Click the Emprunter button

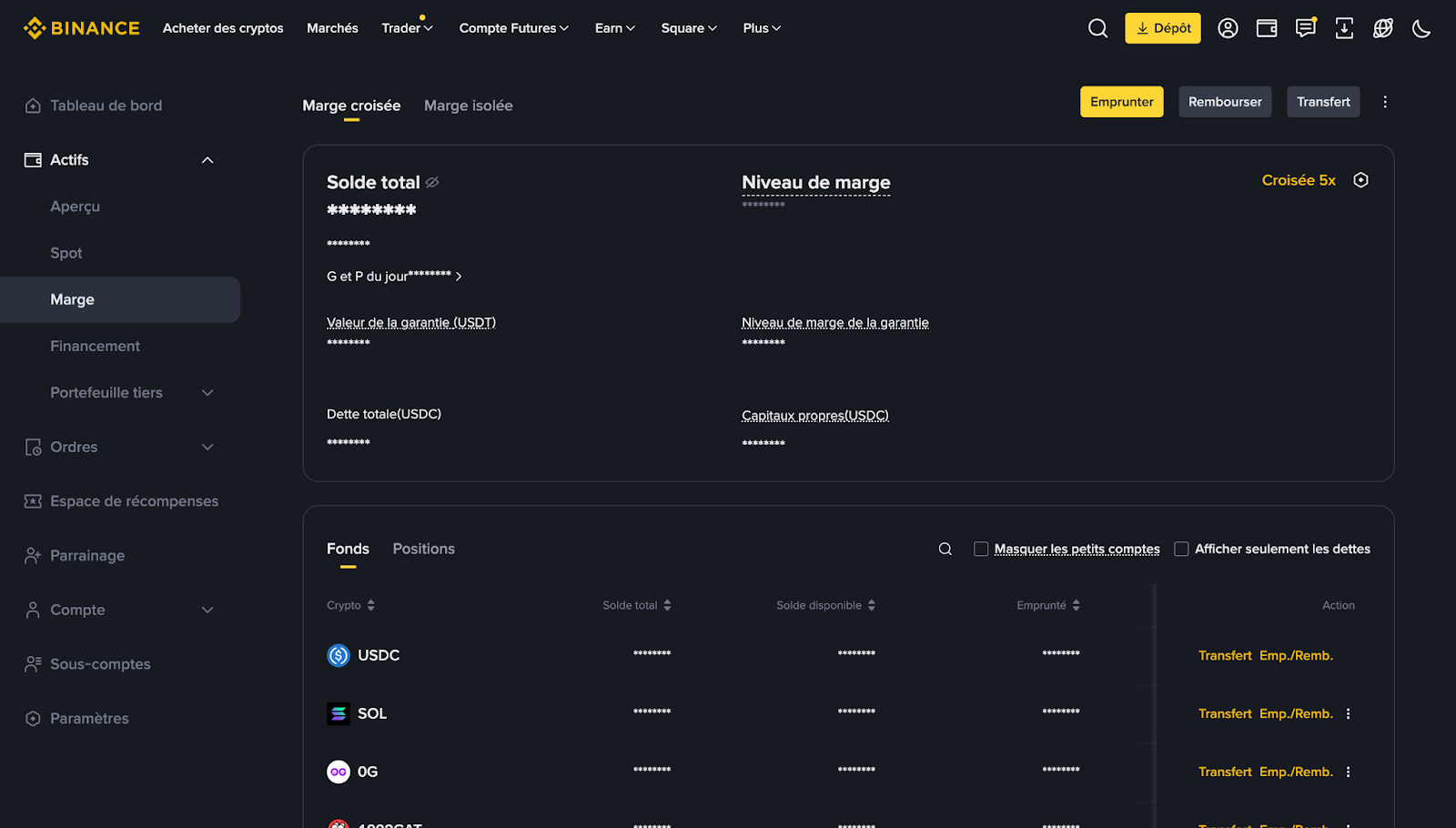(1121, 102)
